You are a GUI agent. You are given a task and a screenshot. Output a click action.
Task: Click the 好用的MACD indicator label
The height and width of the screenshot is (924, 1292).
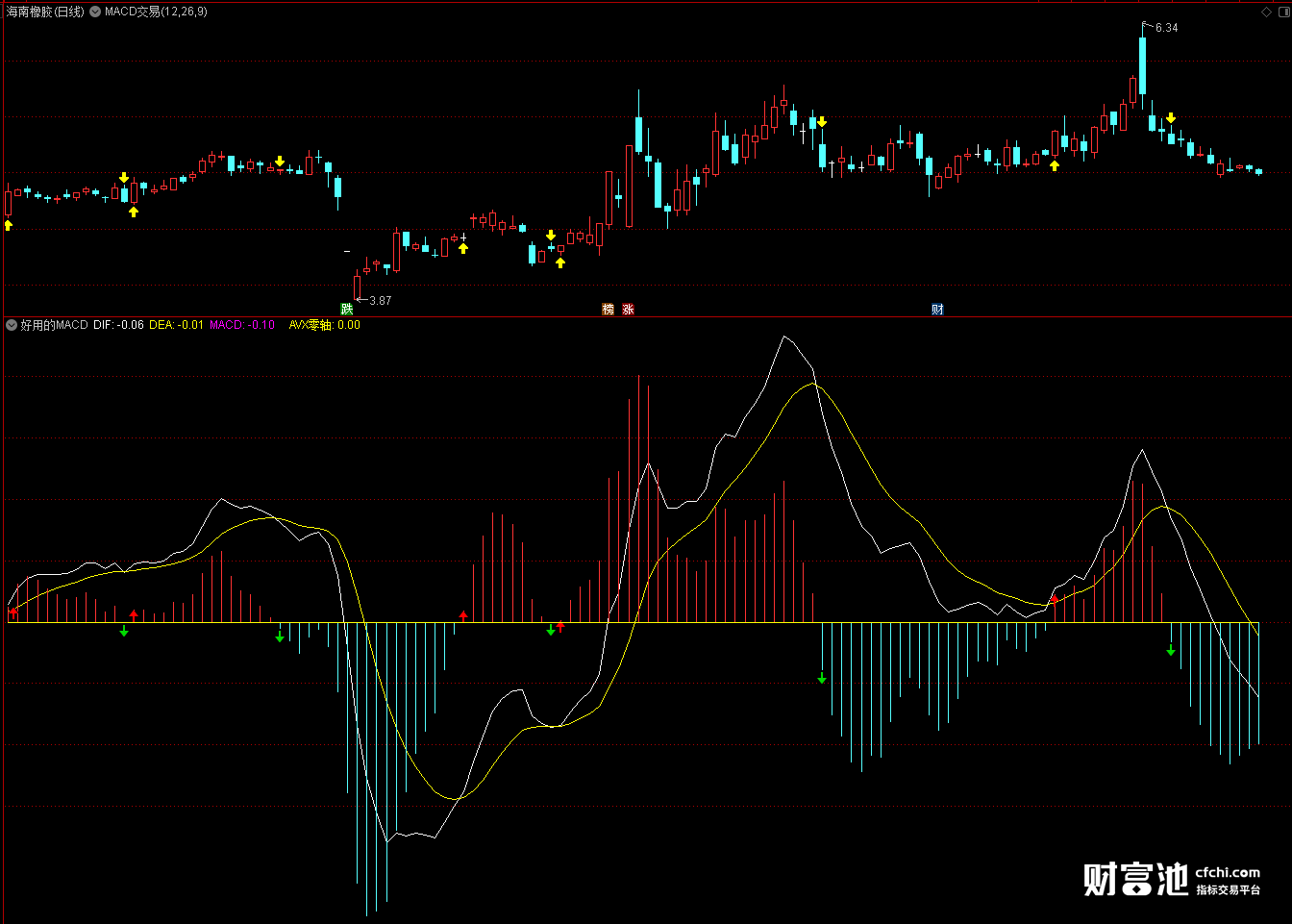(x=55, y=325)
